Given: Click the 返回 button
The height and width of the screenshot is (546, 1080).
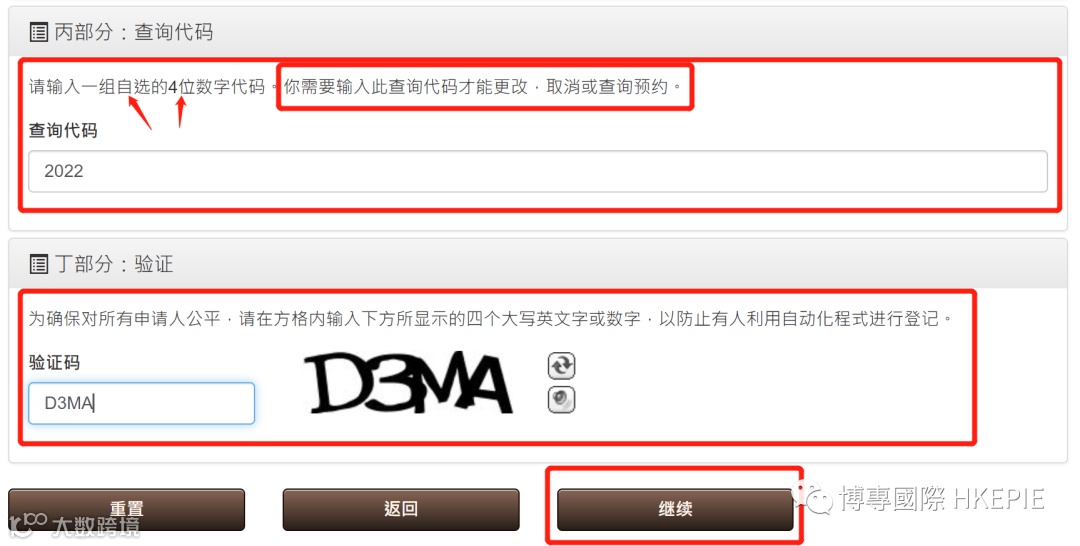Looking at the screenshot, I should (x=401, y=510).
